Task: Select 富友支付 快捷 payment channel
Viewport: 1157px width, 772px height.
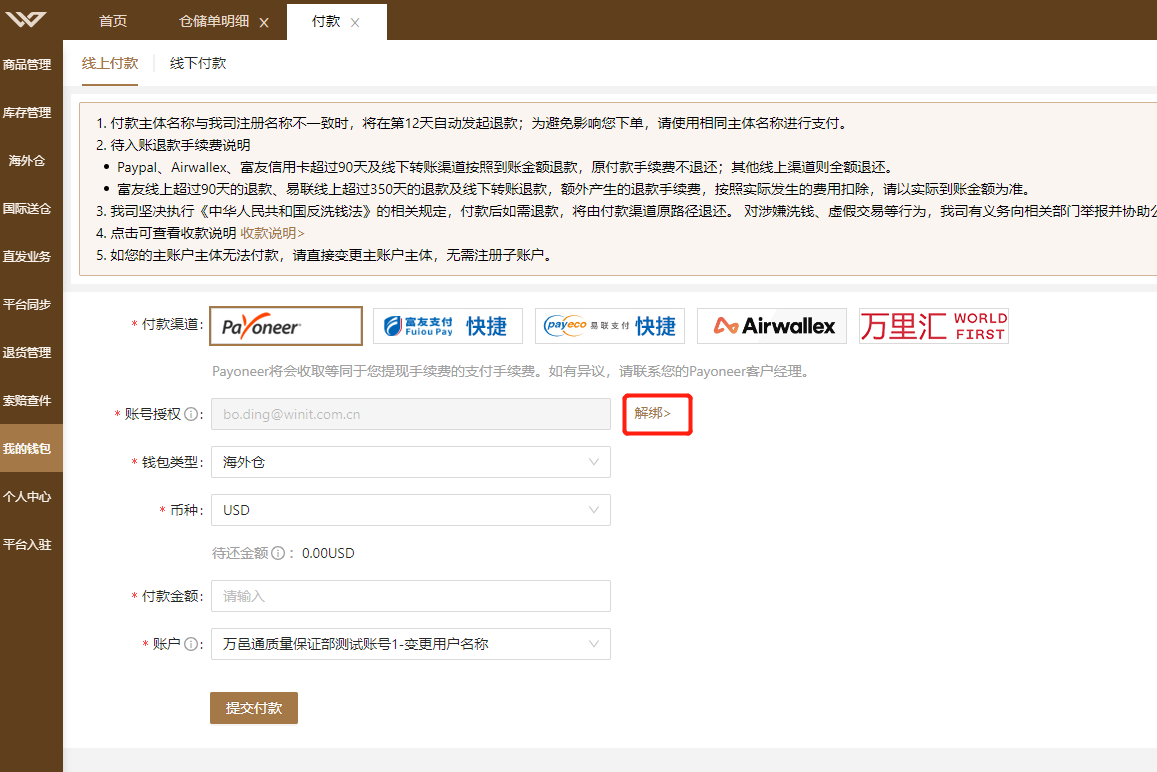Action: [448, 325]
